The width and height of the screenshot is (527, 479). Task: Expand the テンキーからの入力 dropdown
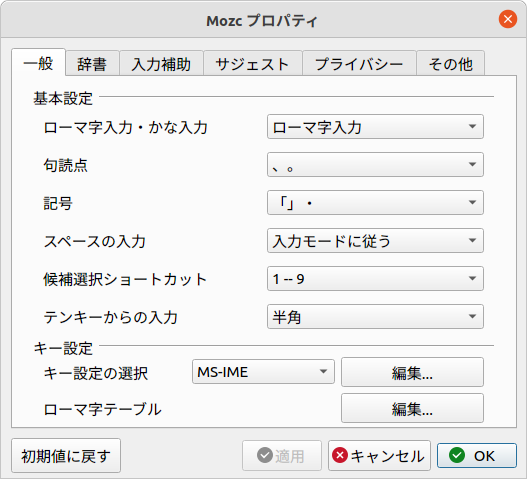[375, 317]
